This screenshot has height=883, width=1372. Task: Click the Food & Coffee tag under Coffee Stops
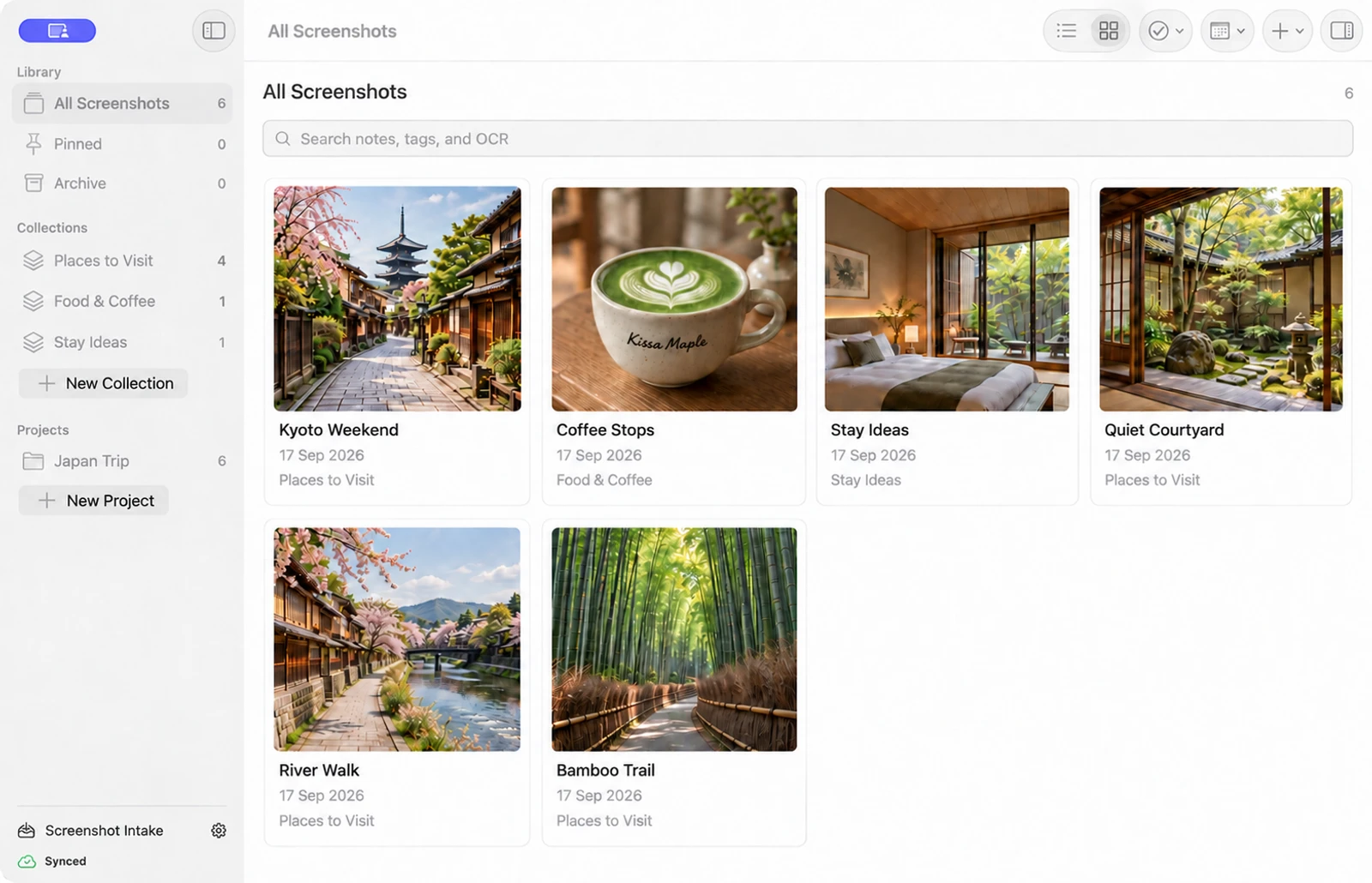(x=605, y=480)
